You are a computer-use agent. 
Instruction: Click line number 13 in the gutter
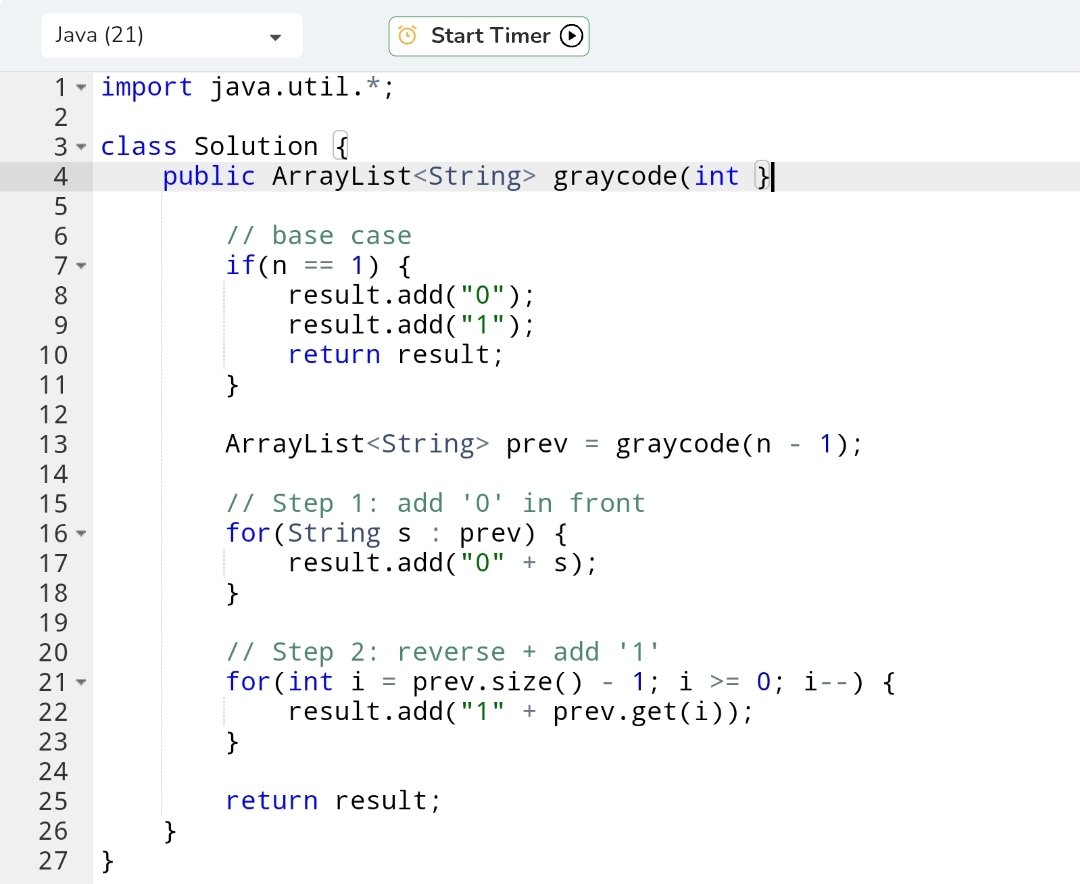tap(53, 444)
